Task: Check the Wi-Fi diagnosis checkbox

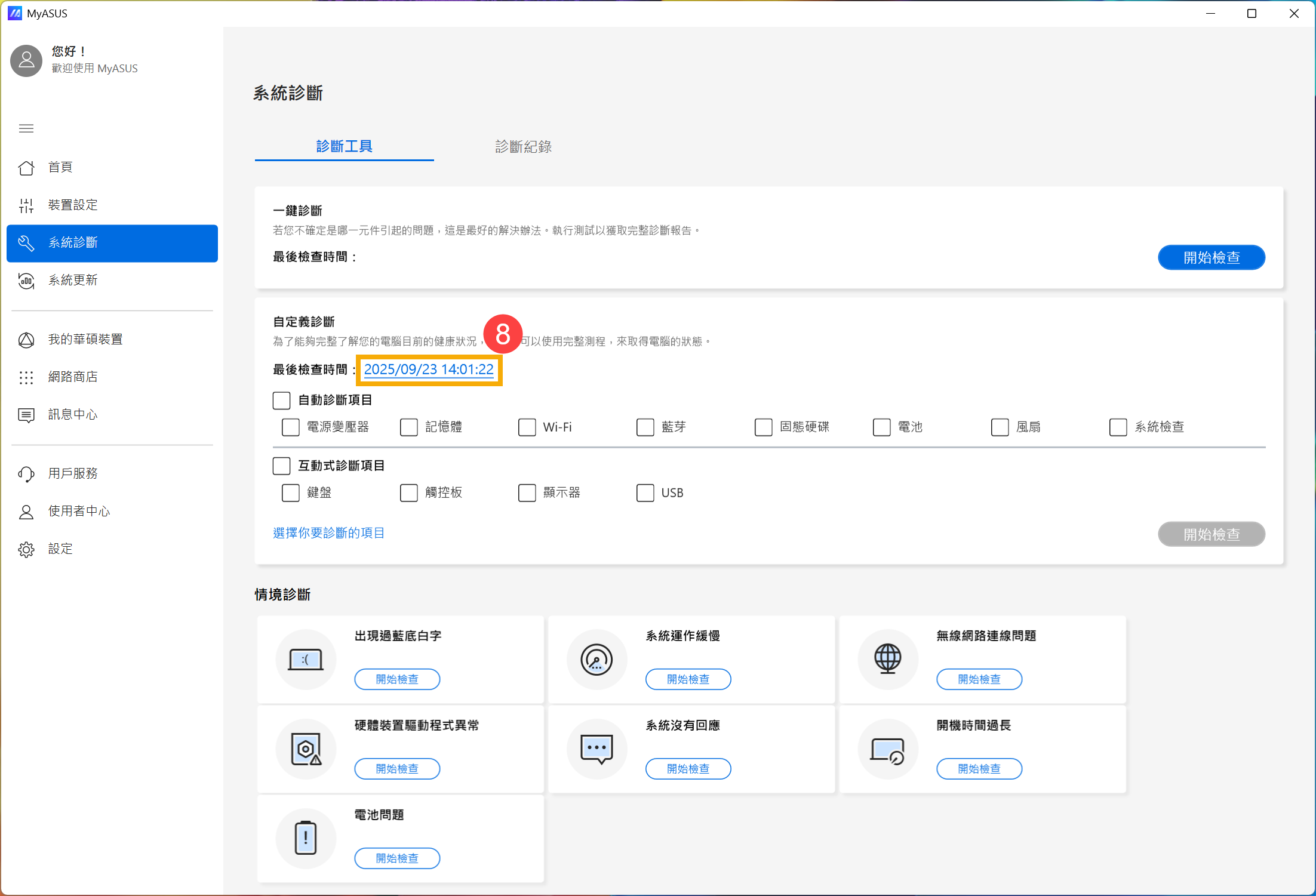Action: [527, 427]
